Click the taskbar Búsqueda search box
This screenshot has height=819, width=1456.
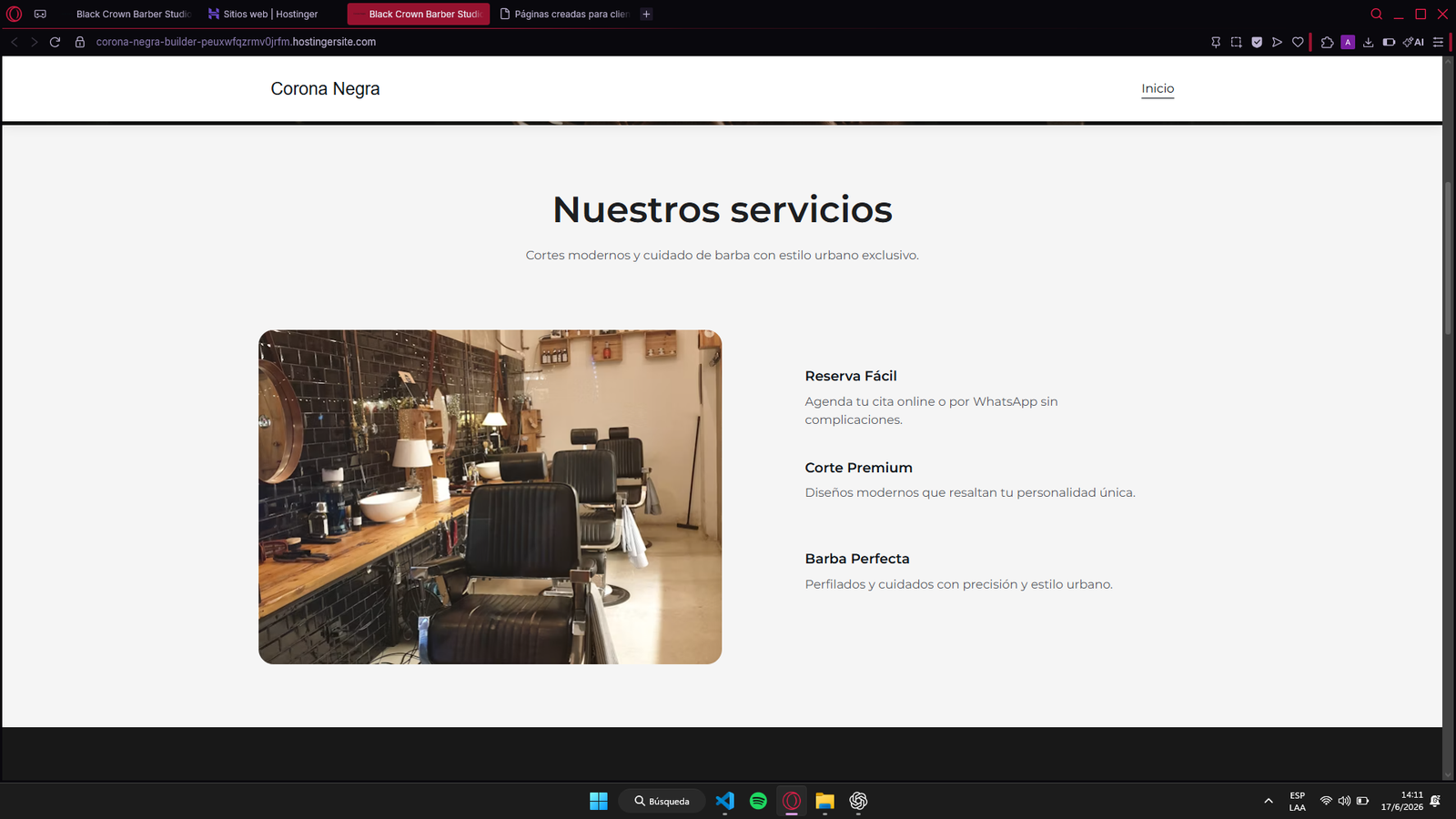(662, 801)
